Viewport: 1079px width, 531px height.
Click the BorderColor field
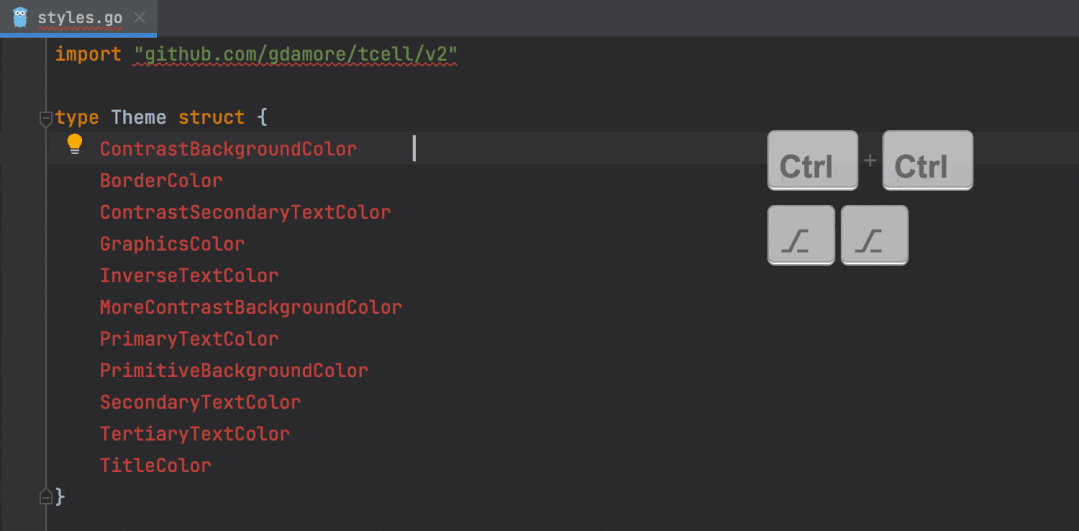(161, 181)
